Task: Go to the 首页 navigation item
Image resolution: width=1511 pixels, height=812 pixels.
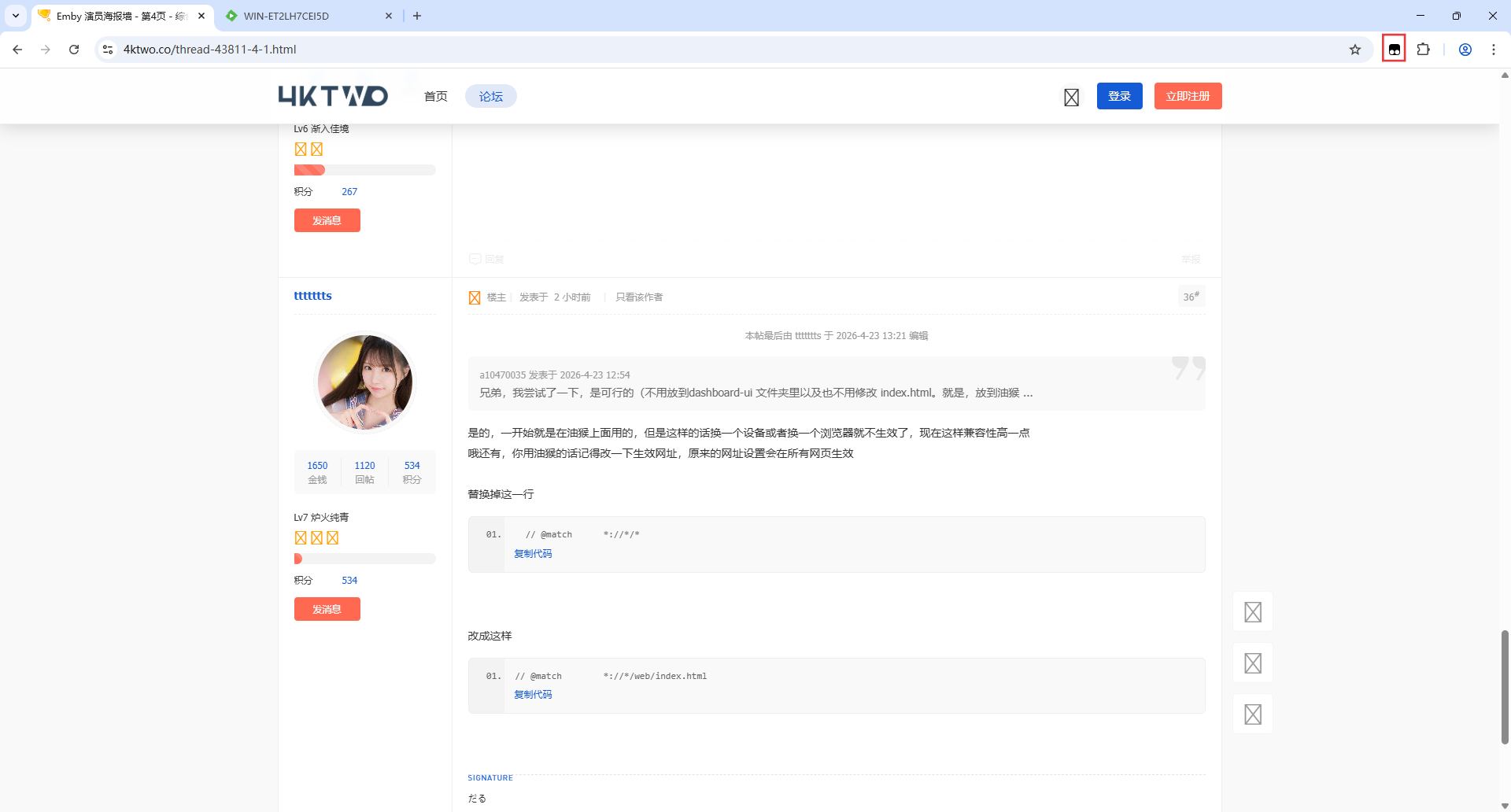Action: tap(435, 96)
